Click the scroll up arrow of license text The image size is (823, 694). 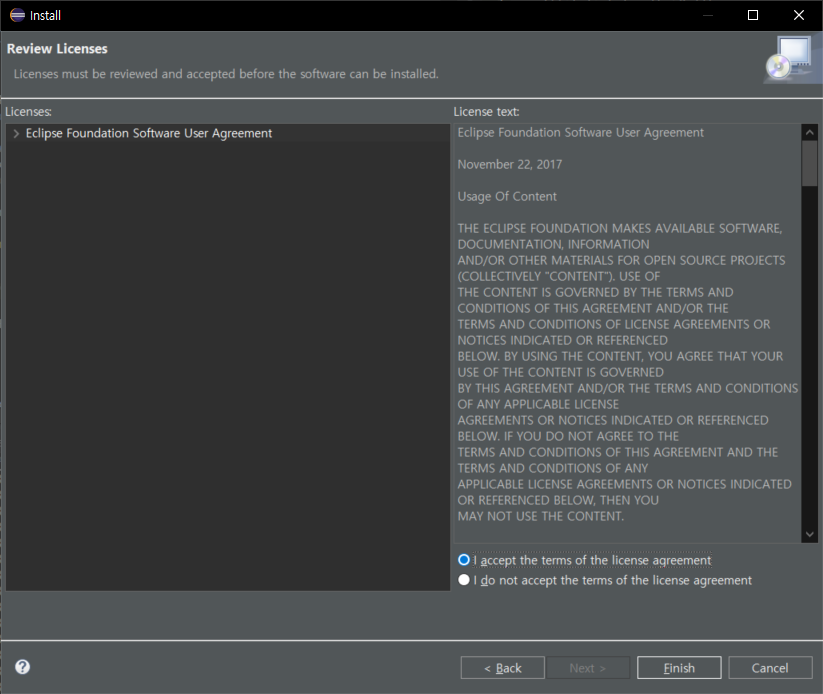[809, 132]
